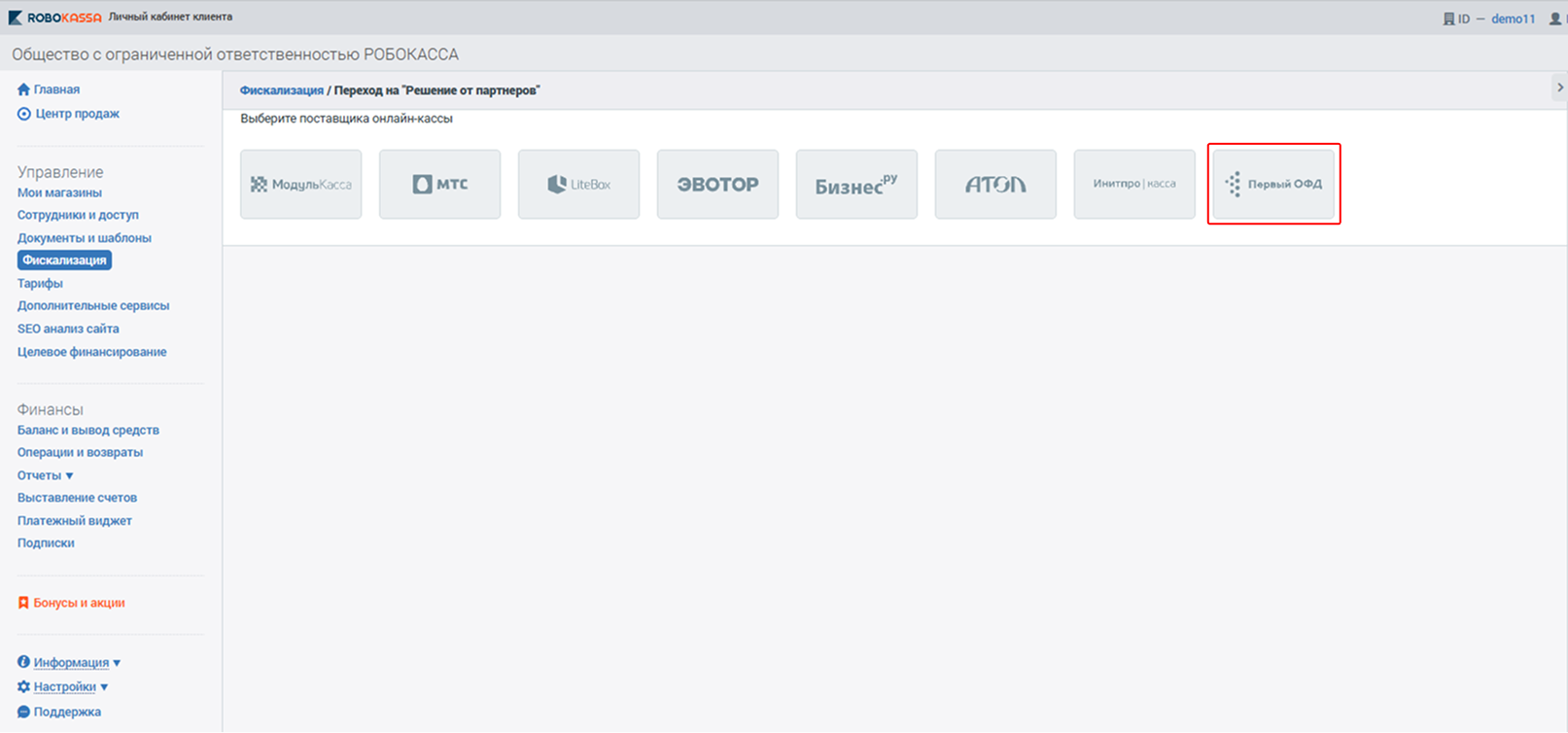Click the home icon beside Главная
The image size is (1568, 733).
(23, 89)
